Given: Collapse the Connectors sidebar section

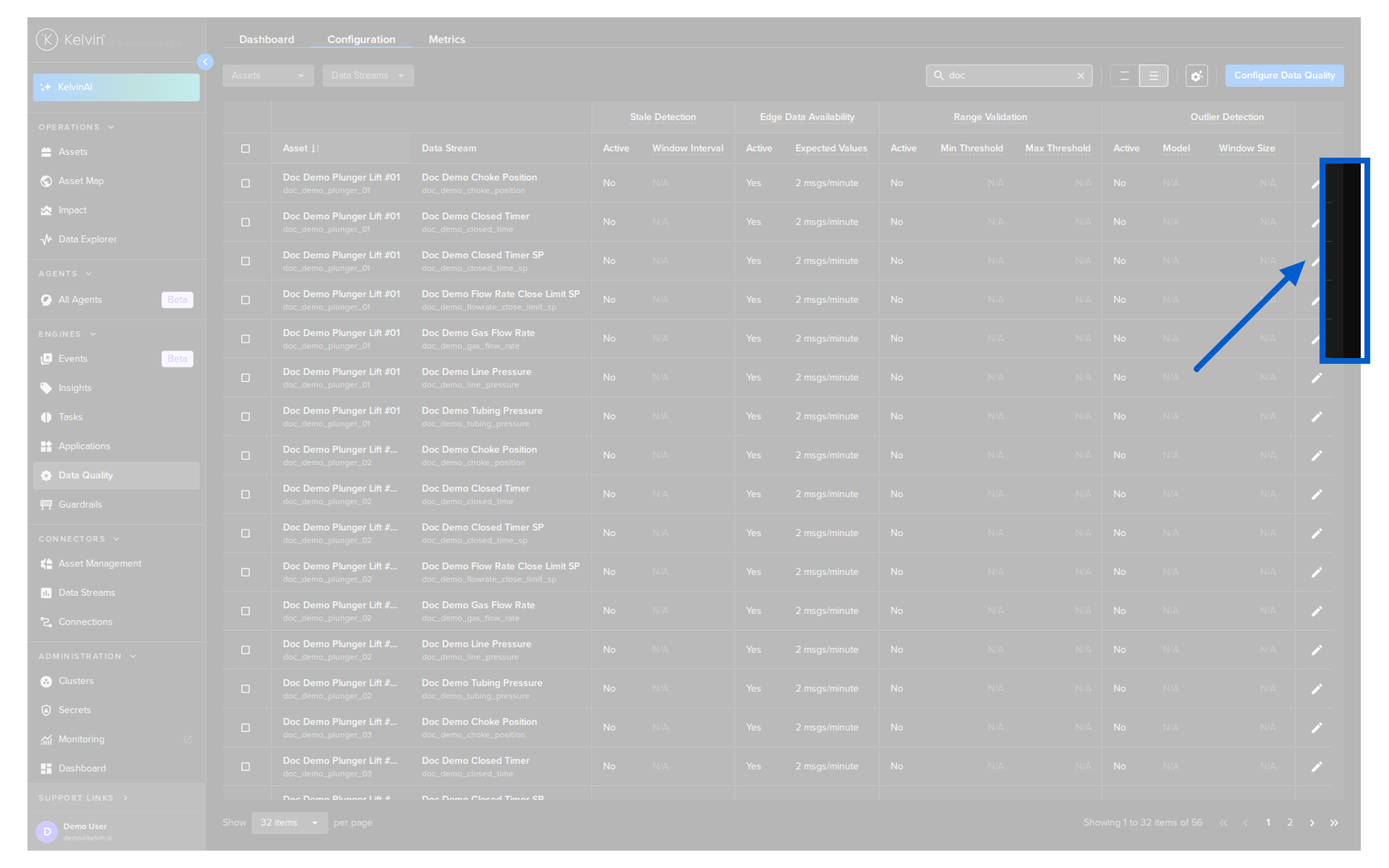Looking at the screenshot, I should (x=79, y=539).
